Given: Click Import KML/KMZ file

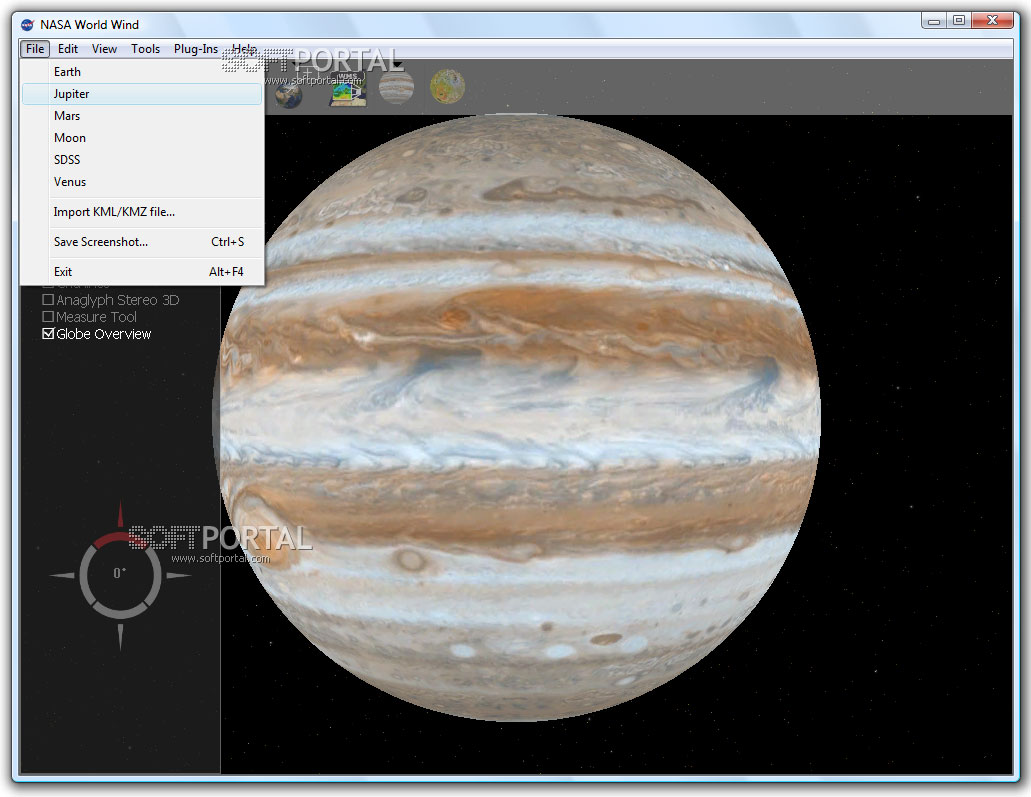Looking at the screenshot, I should [x=142, y=212].
